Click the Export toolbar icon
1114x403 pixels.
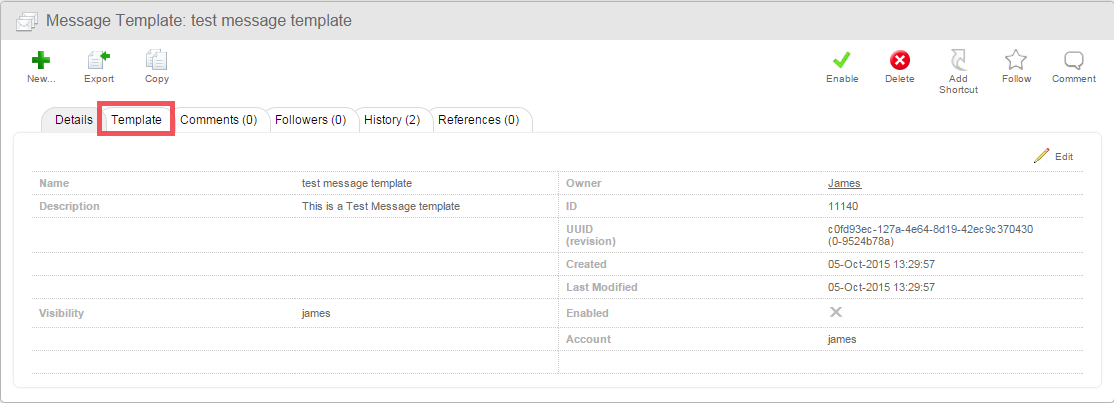(x=98, y=60)
